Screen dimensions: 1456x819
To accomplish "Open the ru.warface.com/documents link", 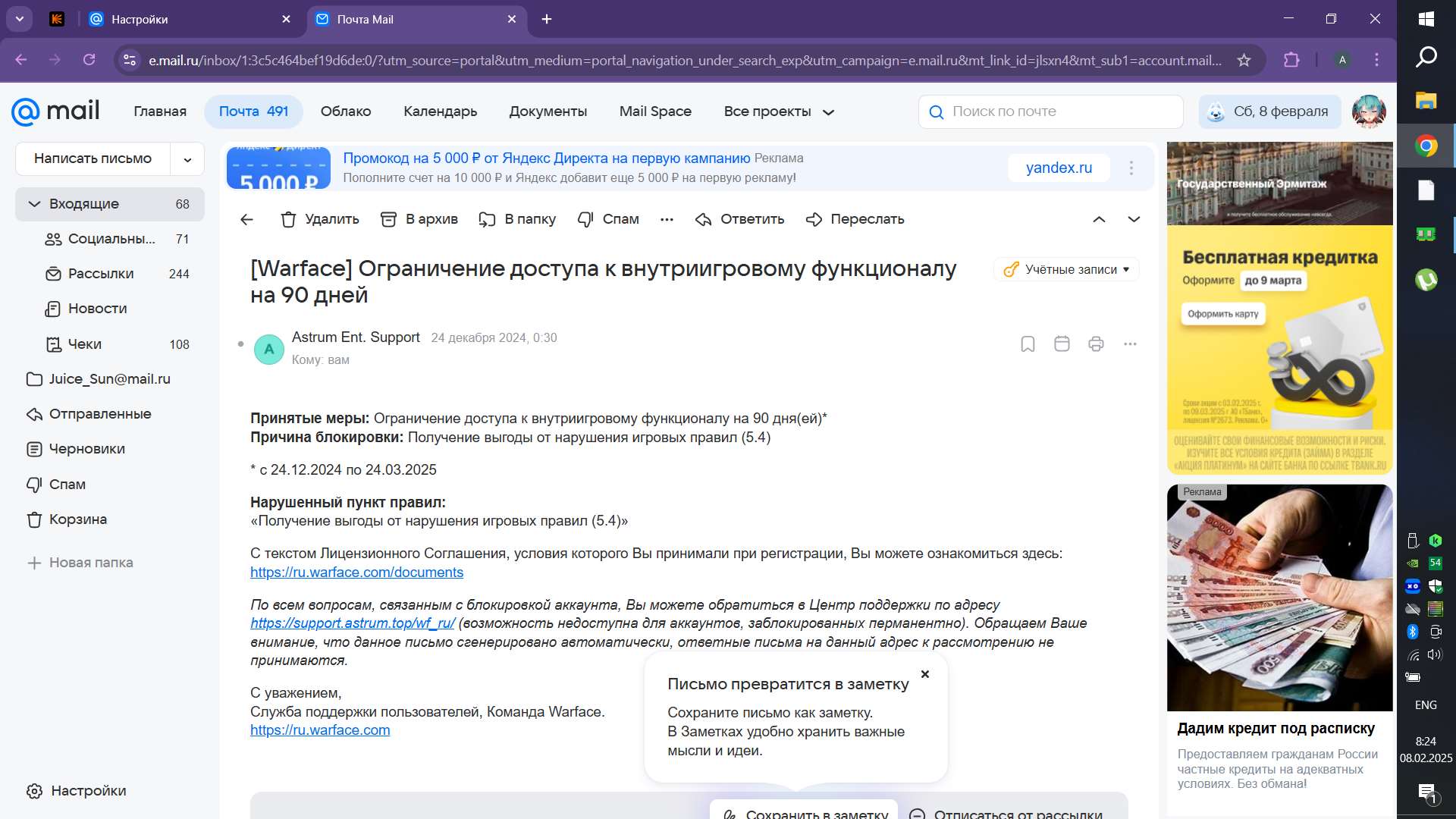I will (356, 573).
